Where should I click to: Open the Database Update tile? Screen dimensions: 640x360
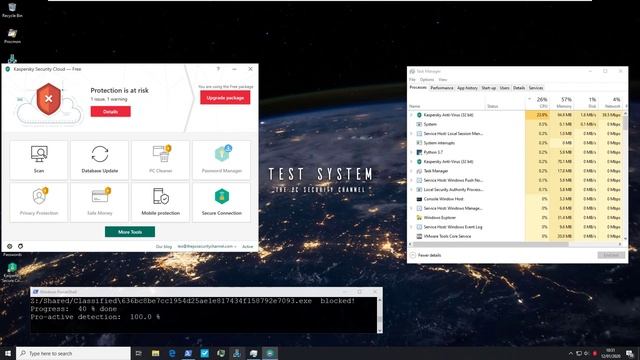tap(100, 160)
